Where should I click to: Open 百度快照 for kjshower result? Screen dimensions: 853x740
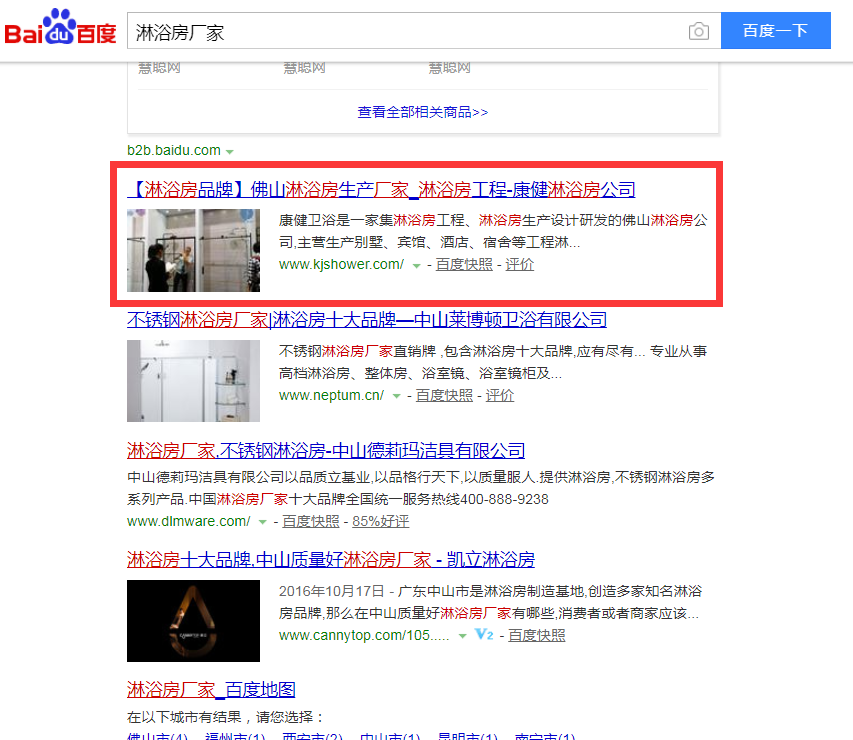pos(464,264)
